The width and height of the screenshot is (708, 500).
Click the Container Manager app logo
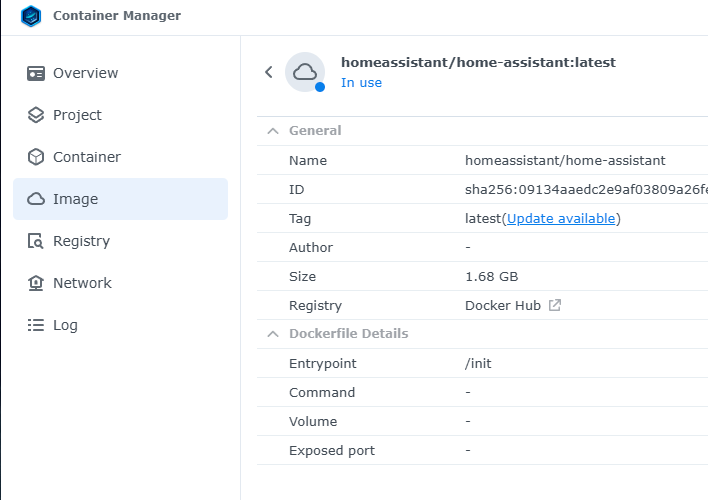pyautogui.click(x=31, y=16)
